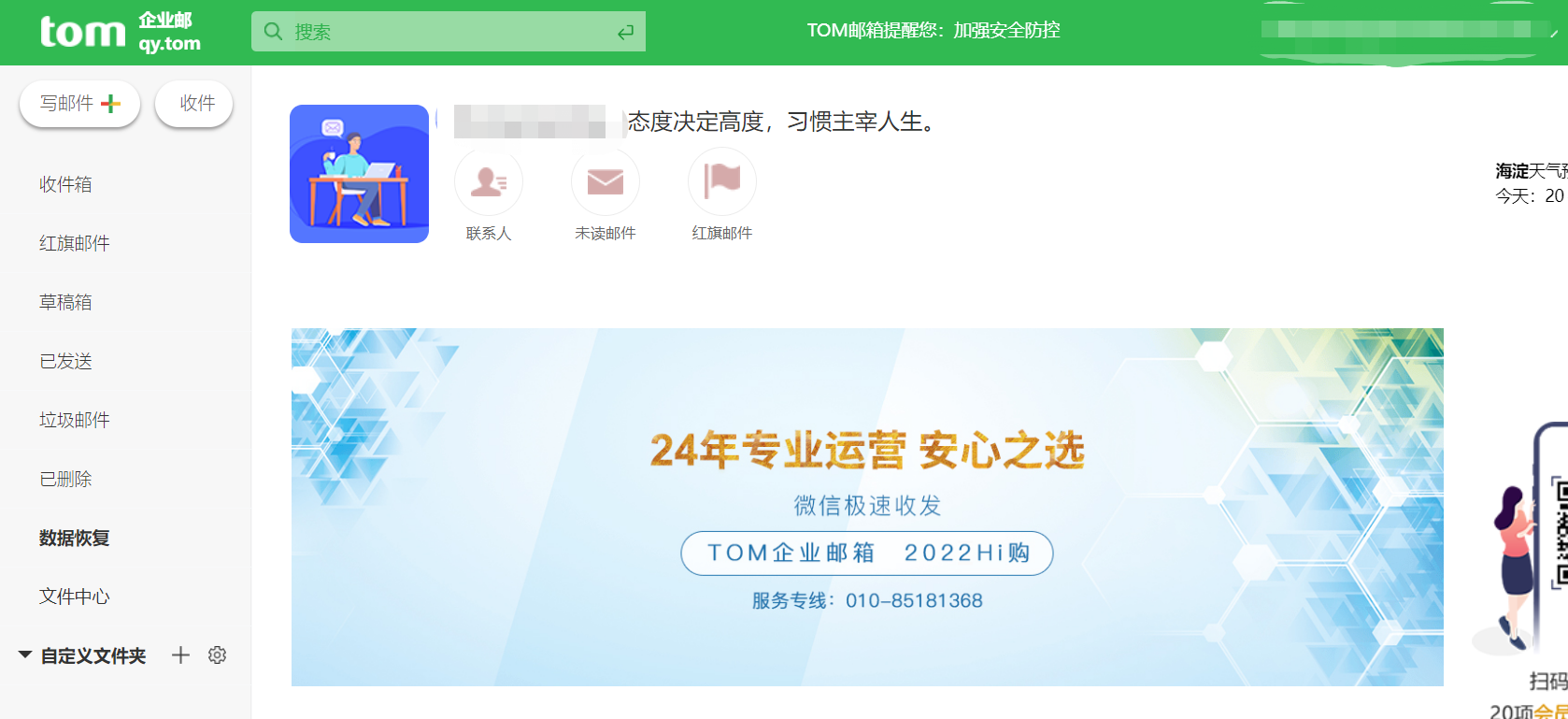The height and width of the screenshot is (719, 1568).
Task: Collapse the 自定义文件夹 triangle
Action: 25,655
